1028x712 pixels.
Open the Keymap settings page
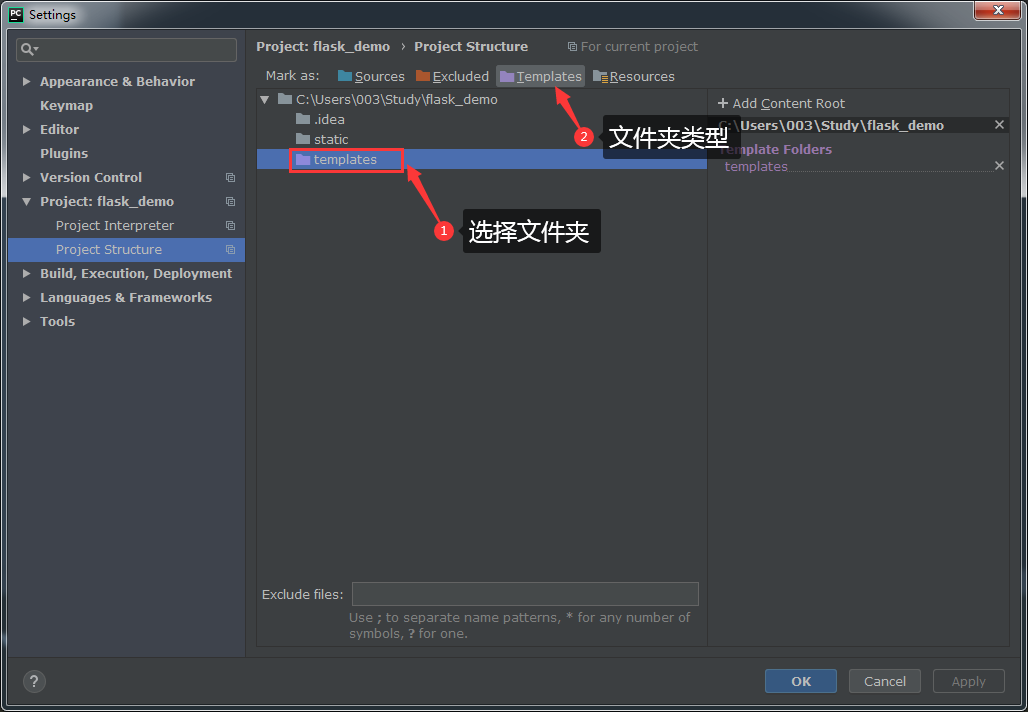click(66, 106)
